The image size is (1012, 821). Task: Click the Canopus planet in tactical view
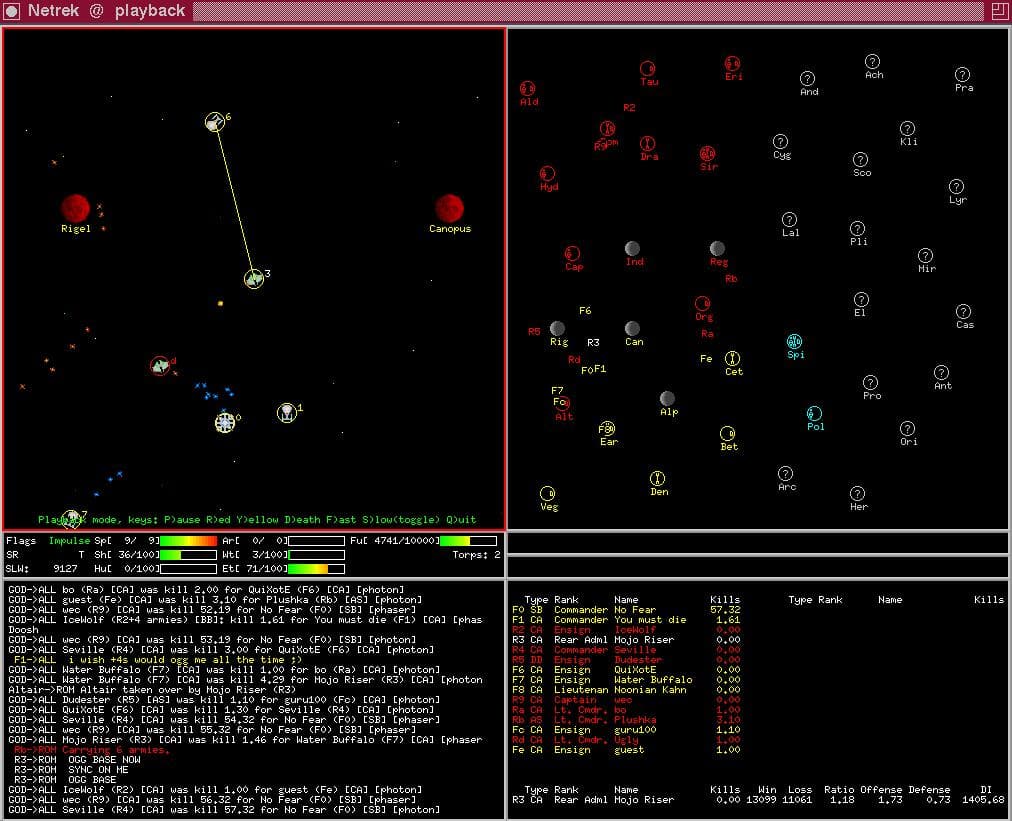click(449, 208)
